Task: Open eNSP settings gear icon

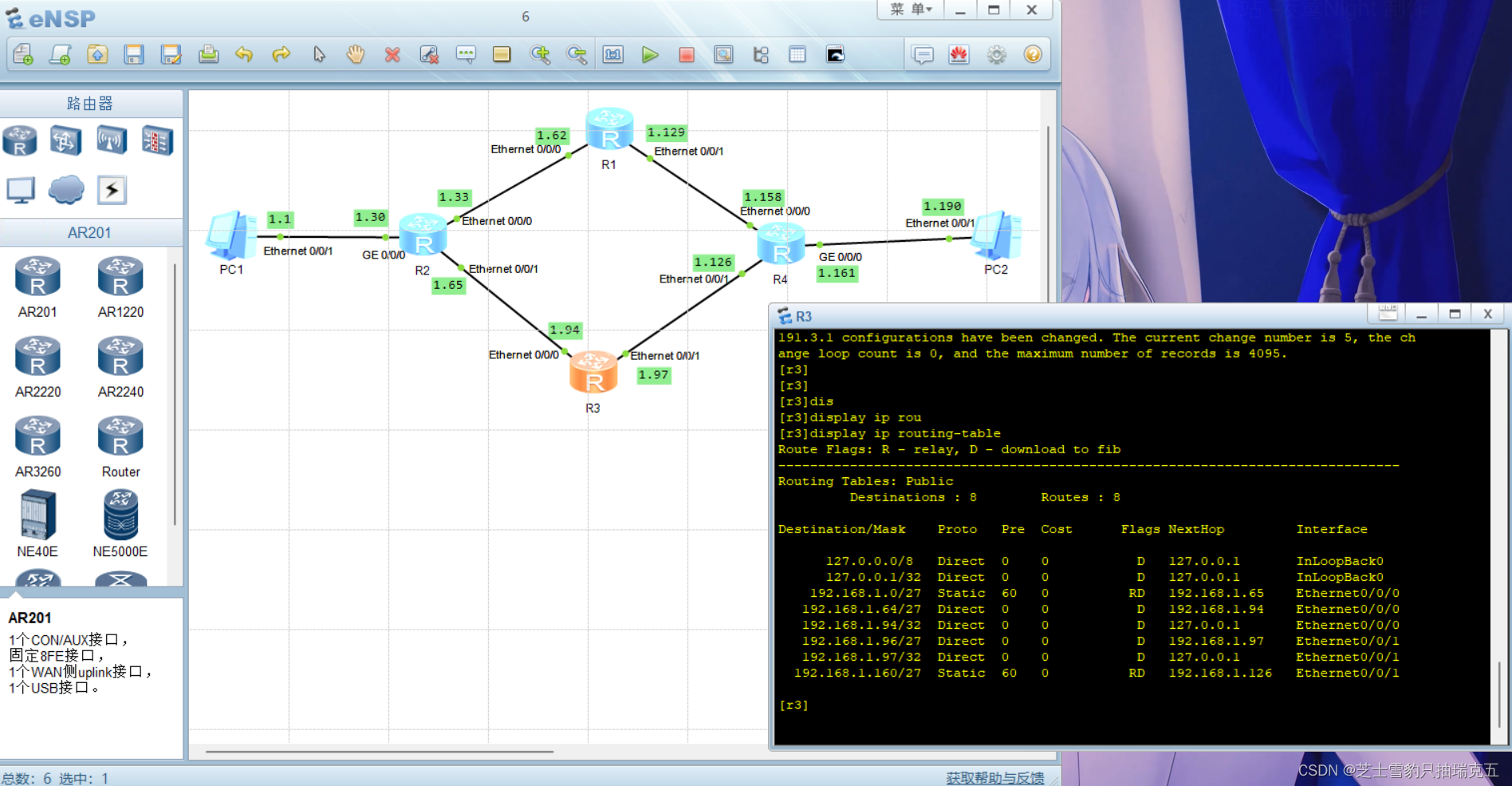Action: pyautogui.click(x=997, y=54)
